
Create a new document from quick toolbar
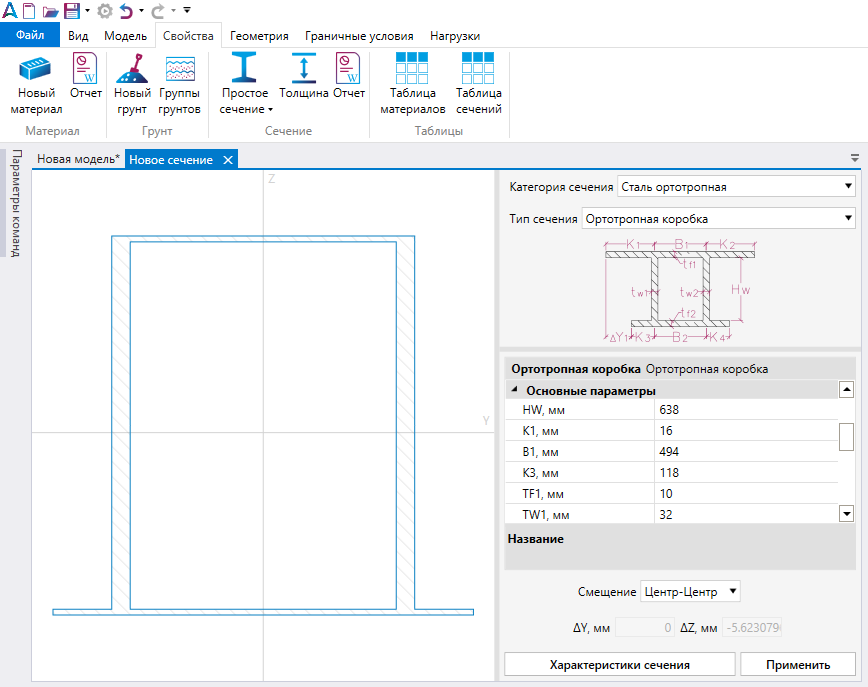pyautogui.click(x=29, y=11)
